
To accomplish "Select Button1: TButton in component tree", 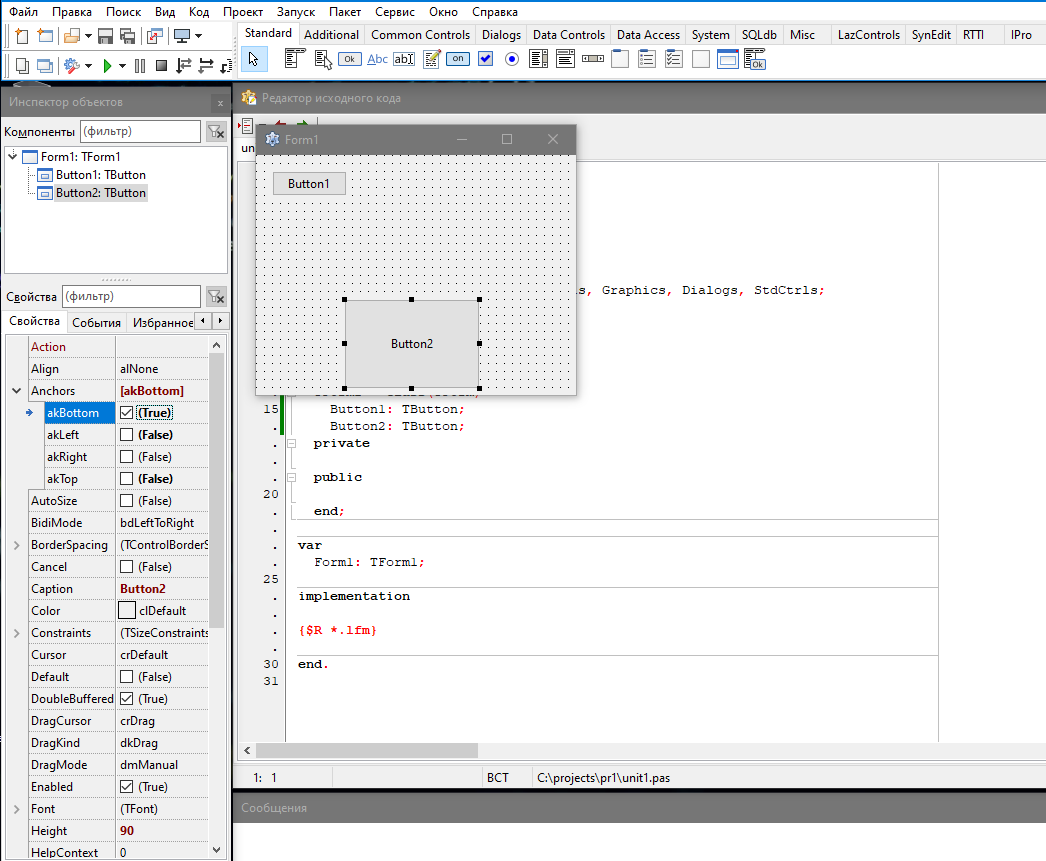I will click(100, 175).
